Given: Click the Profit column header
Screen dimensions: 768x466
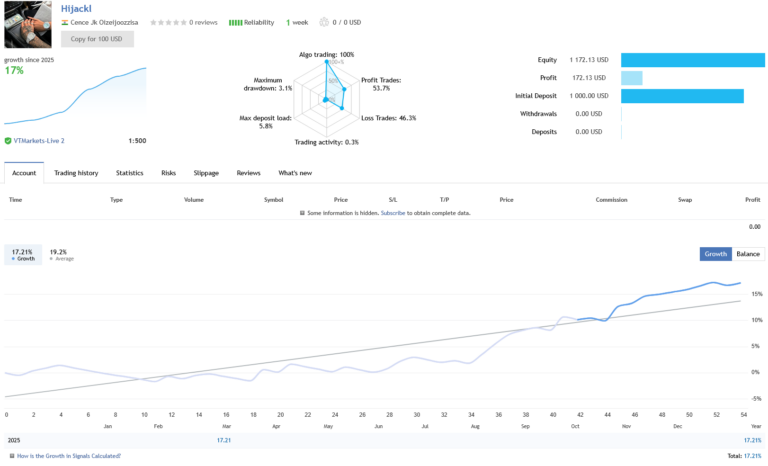Looking at the screenshot, I should tap(752, 200).
